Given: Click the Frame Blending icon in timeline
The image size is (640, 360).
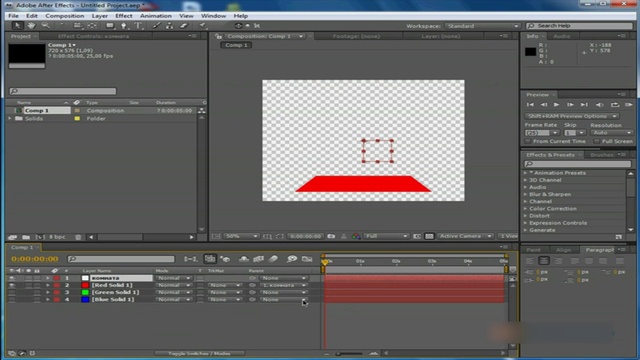Looking at the screenshot, I should pyautogui.click(x=258, y=259).
